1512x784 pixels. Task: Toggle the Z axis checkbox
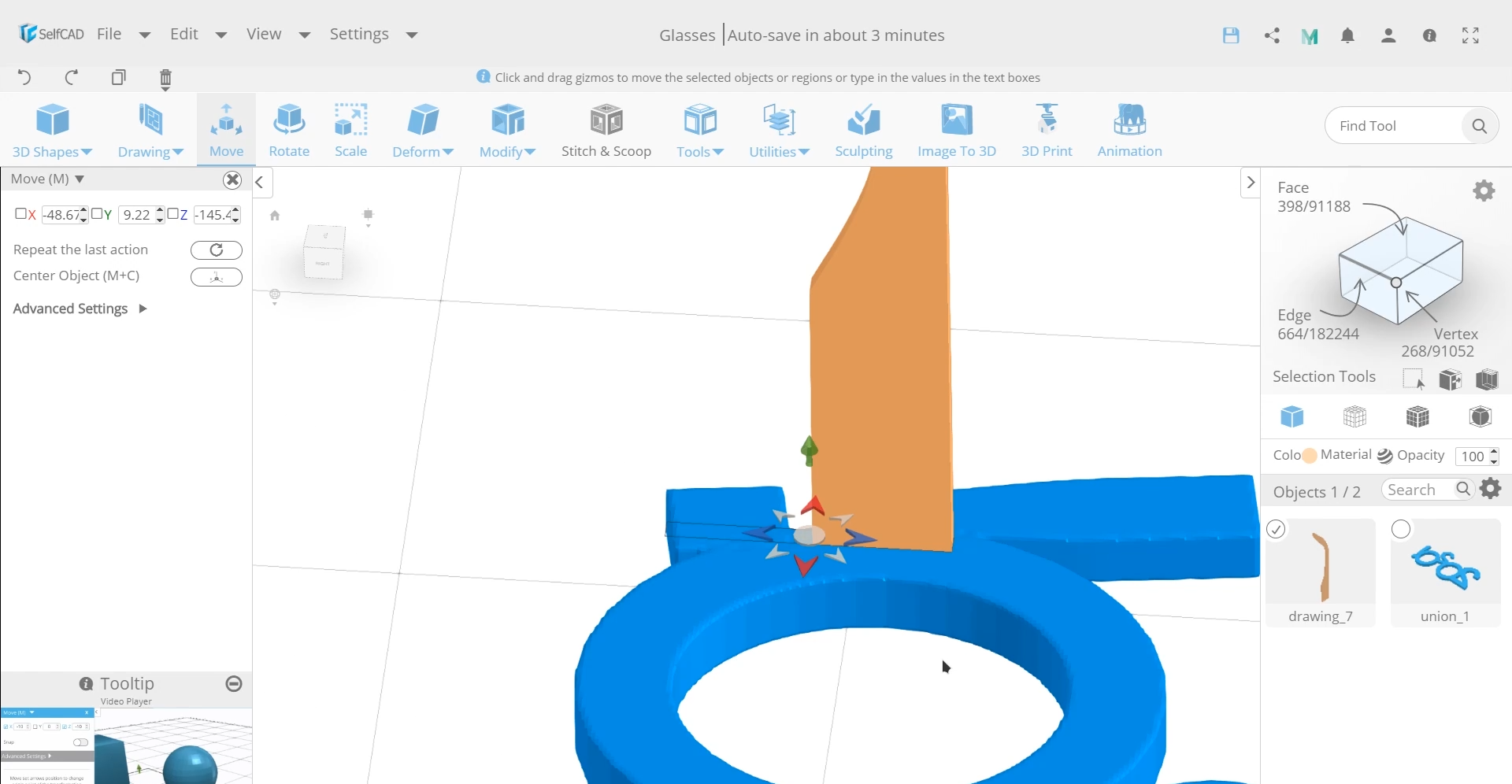coord(172,213)
